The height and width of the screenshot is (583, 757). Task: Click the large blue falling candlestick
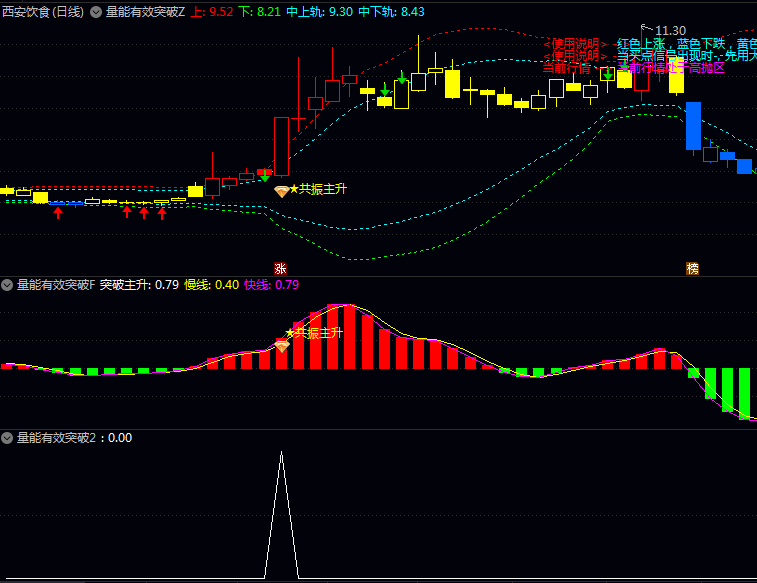point(693,126)
